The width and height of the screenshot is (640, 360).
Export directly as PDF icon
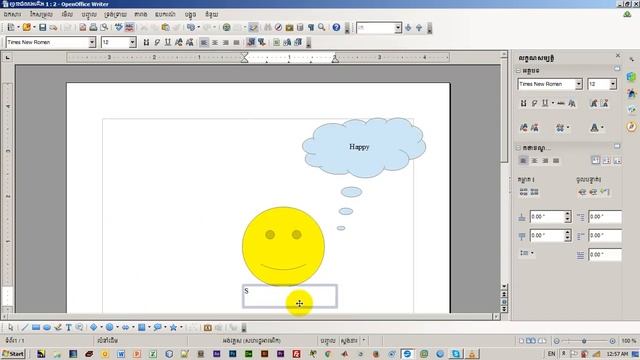(83, 27)
